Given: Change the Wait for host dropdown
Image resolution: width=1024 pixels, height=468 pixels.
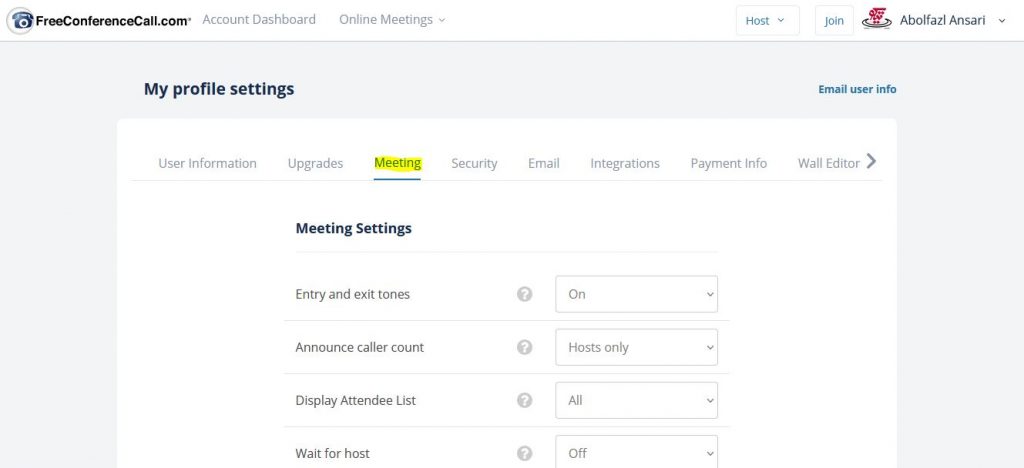Looking at the screenshot, I should [636, 452].
